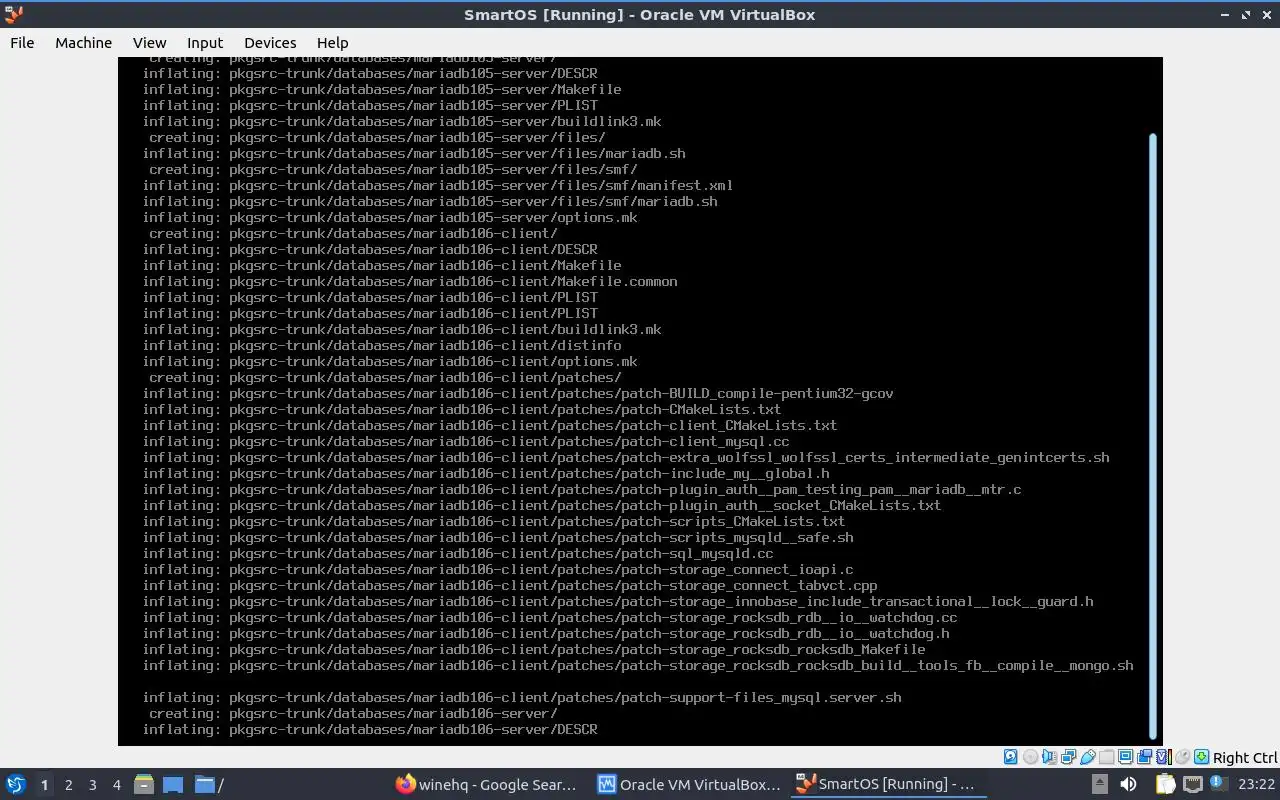Click the VirtualBox icon in the title bar
Viewport: 1280px width, 800px height.
14,15
